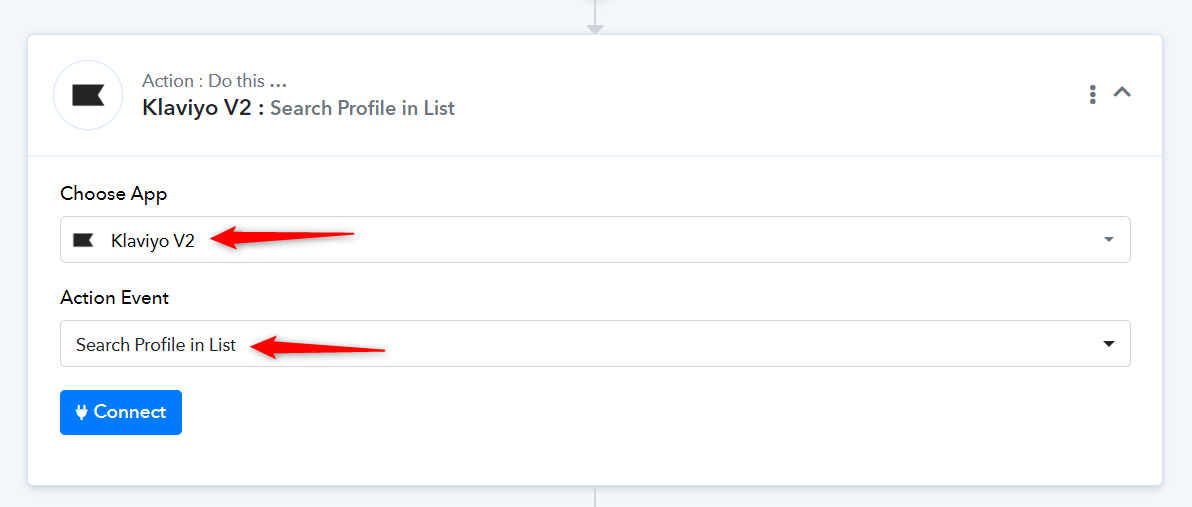
Task: Open the three-dot options menu
Action: tap(1092, 94)
